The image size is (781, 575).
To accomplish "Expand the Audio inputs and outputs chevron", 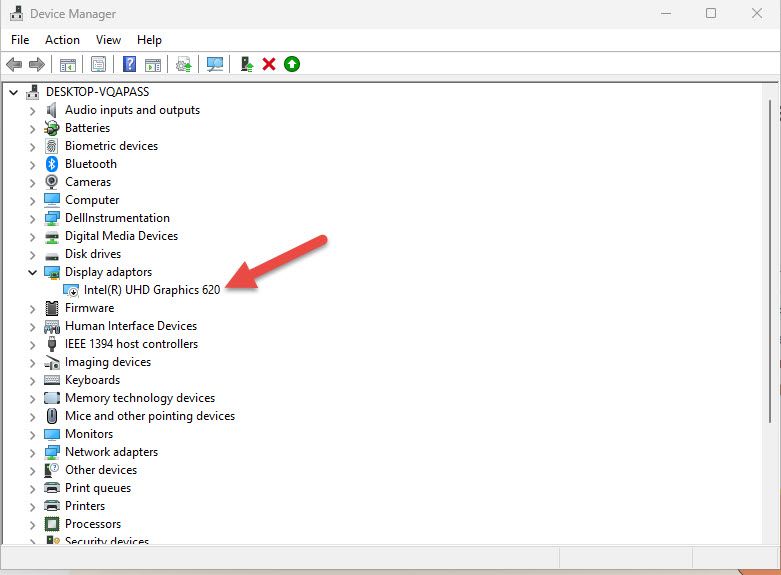I will (x=32, y=111).
